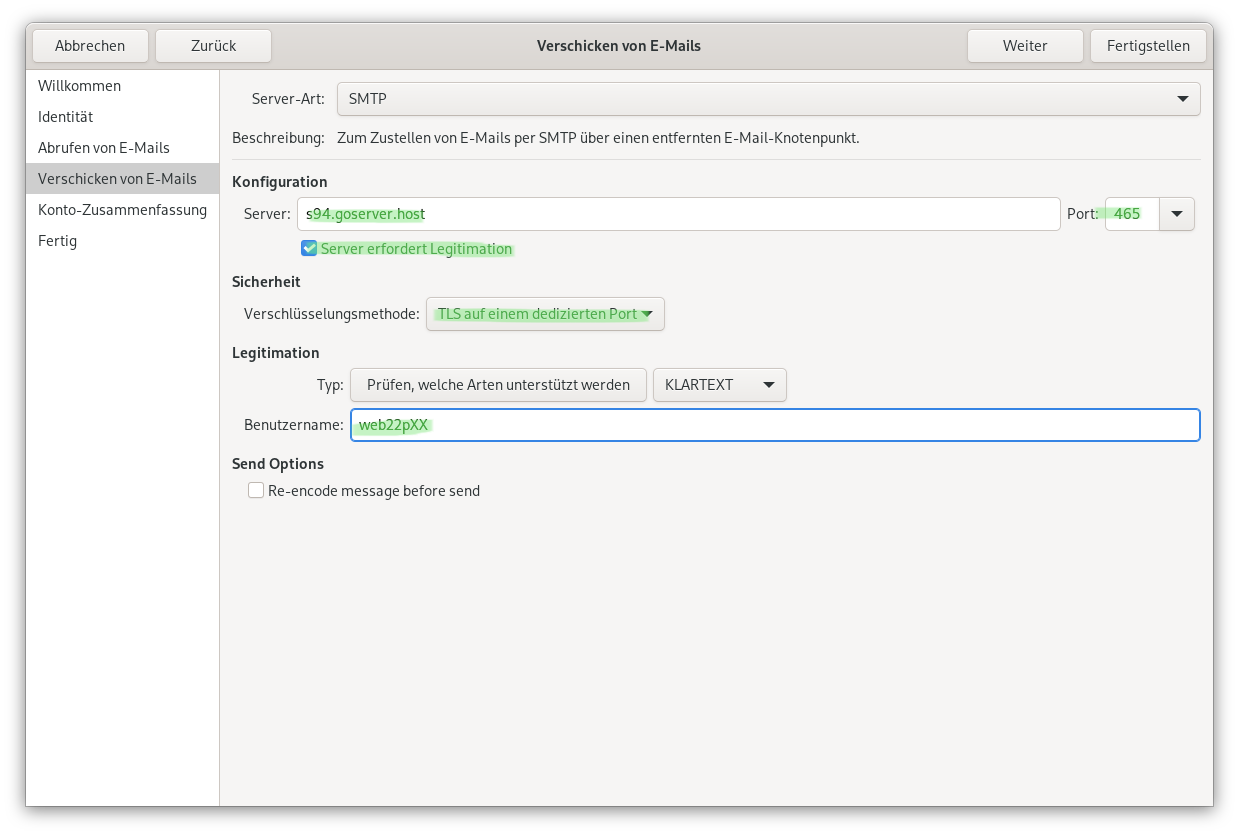Click Prüfen, welche Arten unterstützt werden

coord(498,385)
